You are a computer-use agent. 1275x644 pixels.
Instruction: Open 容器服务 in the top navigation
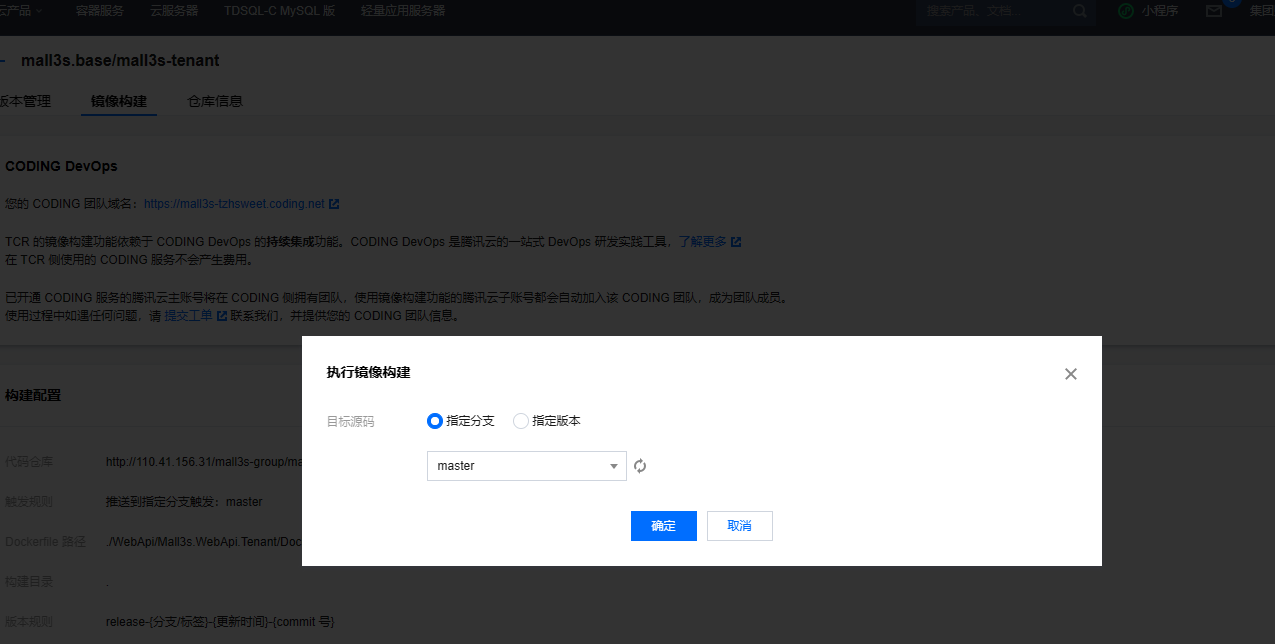[x=100, y=11]
